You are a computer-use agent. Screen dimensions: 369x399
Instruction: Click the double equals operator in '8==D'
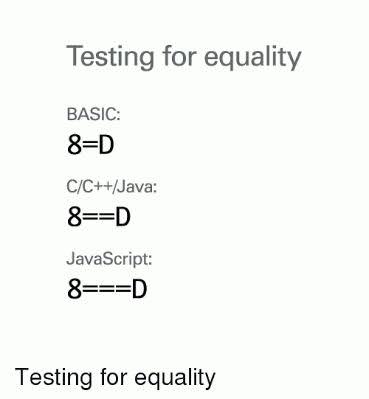[x=98, y=218]
